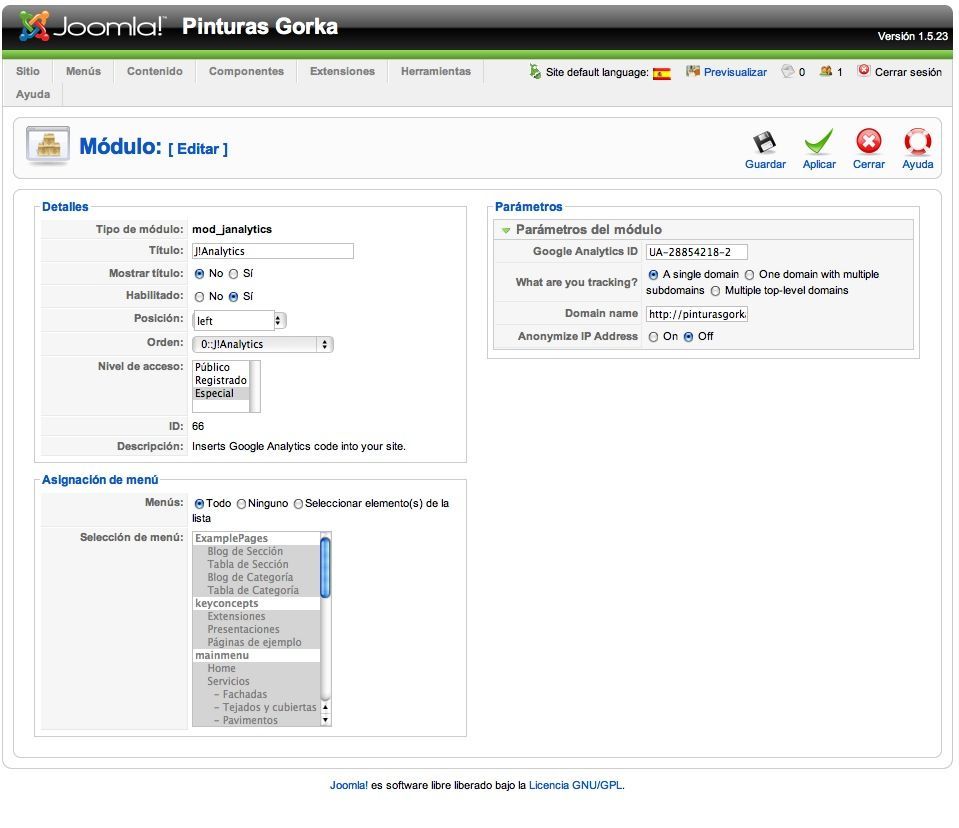Click the Guardar floppy disk icon

tap(765, 142)
